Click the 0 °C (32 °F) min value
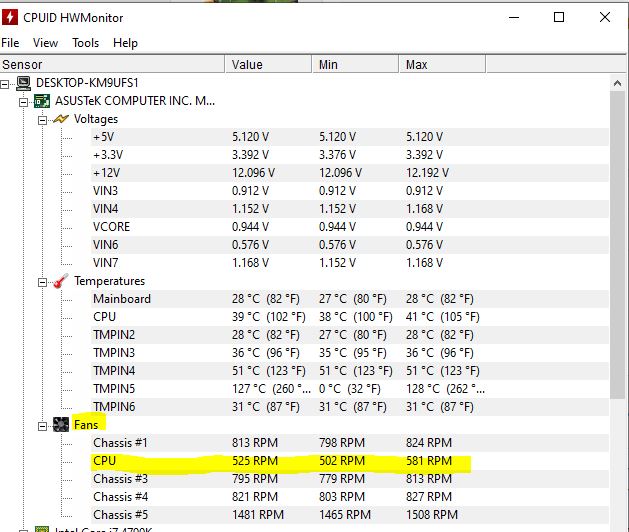The image size is (629, 532). click(x=349, y=389)
